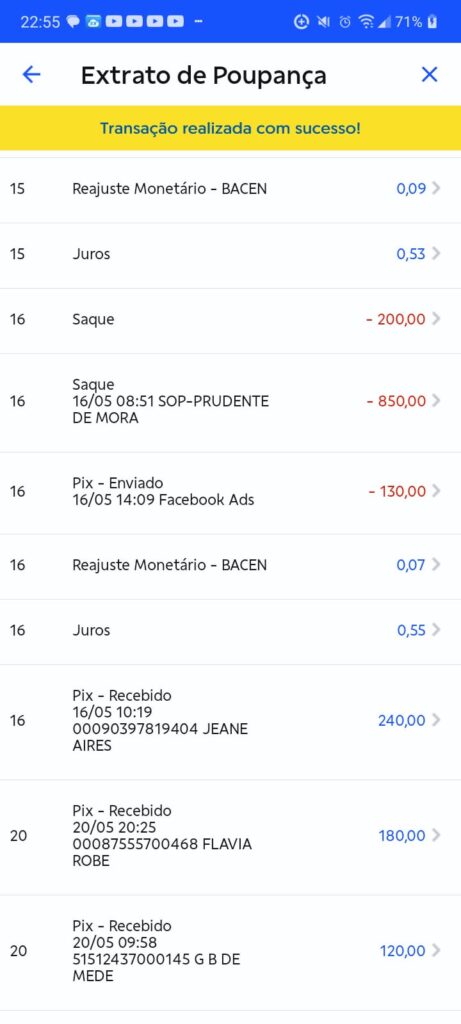Open chevron beside -130,00 Facebook Ads Pix

pos(436,491)
